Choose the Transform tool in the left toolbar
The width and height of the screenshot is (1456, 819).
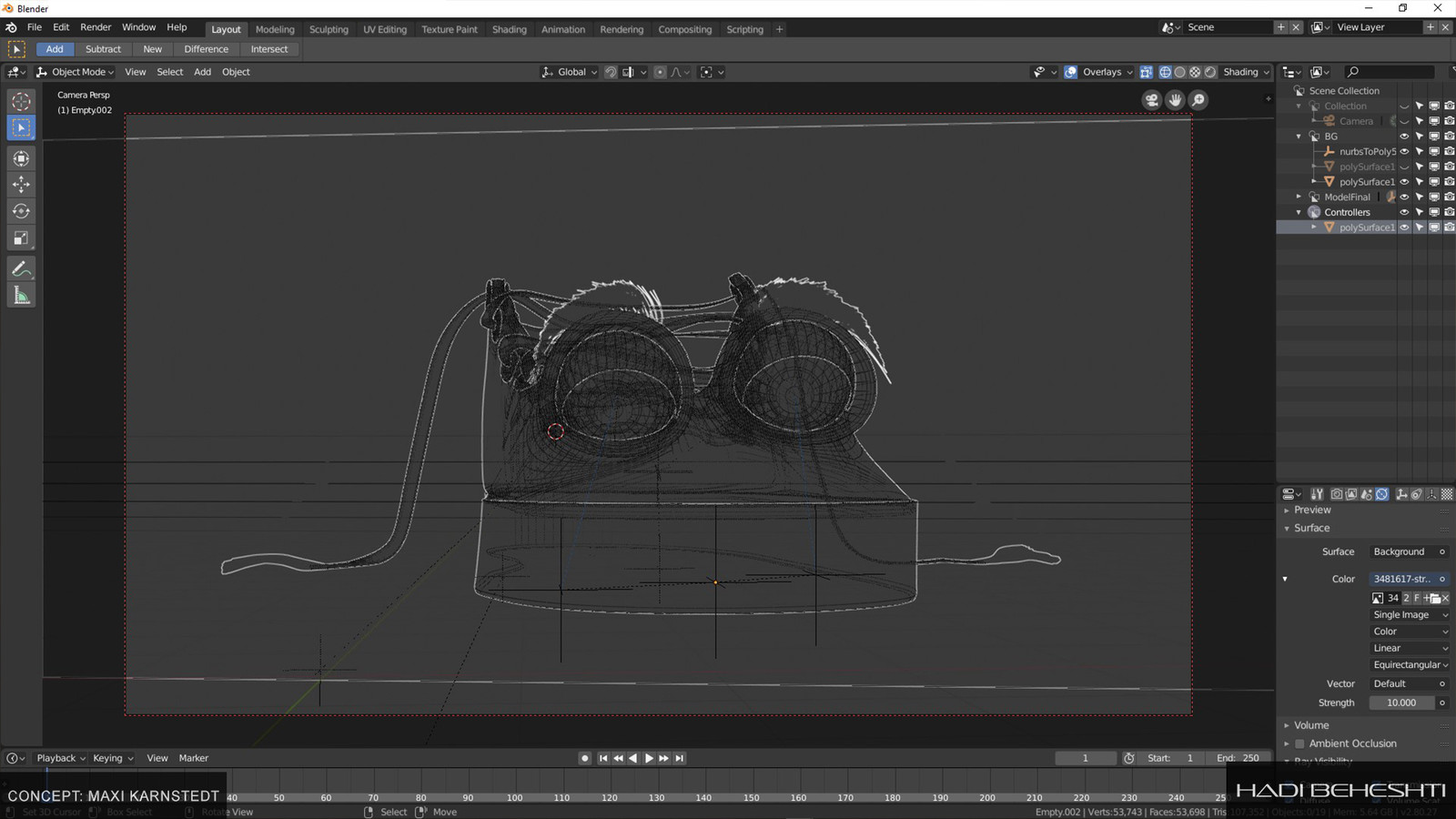(x=21, y=158)
